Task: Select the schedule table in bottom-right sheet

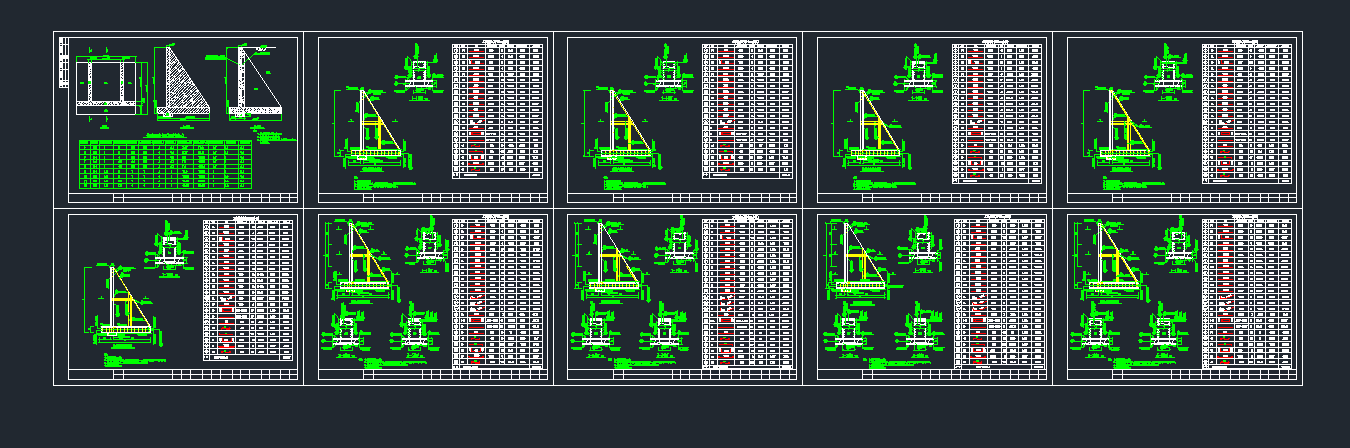Action: click(x=1248, y=294)
